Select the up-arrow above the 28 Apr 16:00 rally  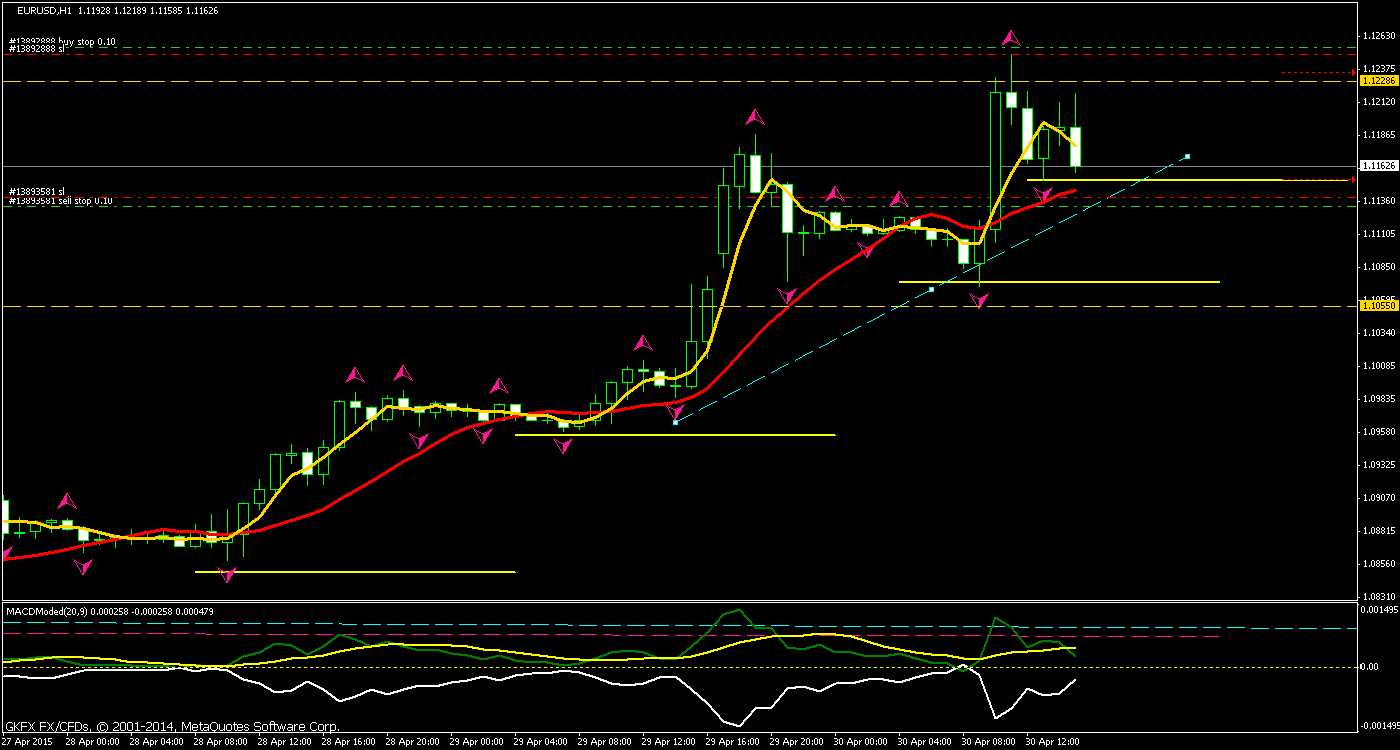tap(355, 374)
